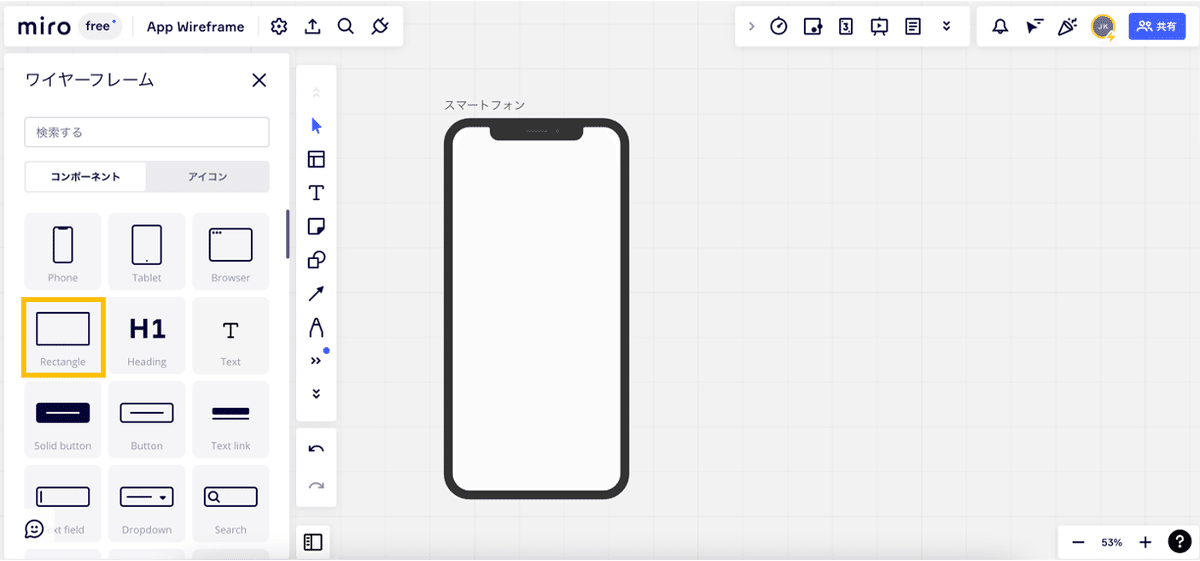Expand collaboration toolbar right chevron
1200x561 pixels.
tap(752, 27)
